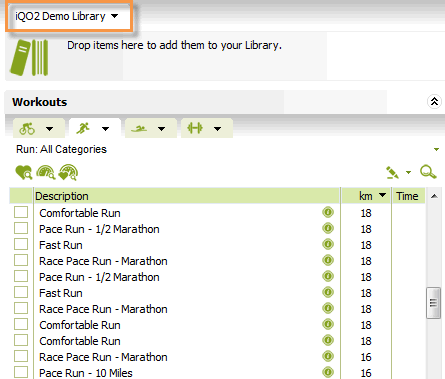
Task: Click the pencil edit icon
Action: (392, 172)
